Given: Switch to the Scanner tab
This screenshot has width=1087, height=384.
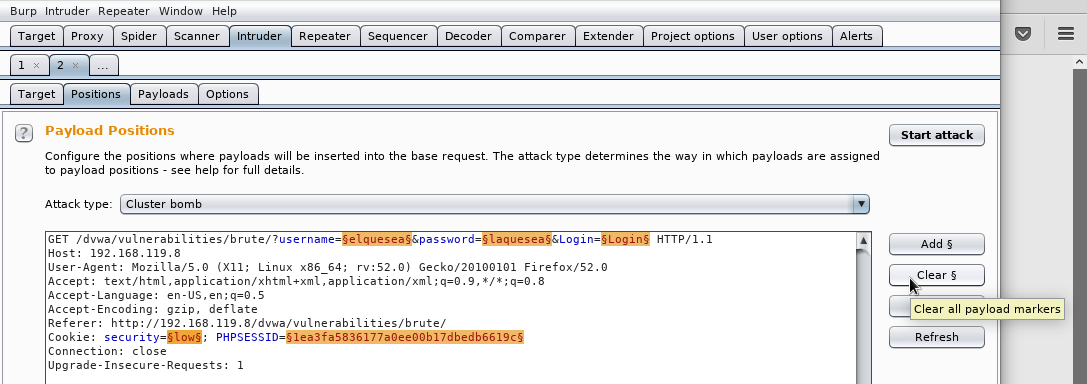Looking at the screenshot, I should (x=197, y=36).
